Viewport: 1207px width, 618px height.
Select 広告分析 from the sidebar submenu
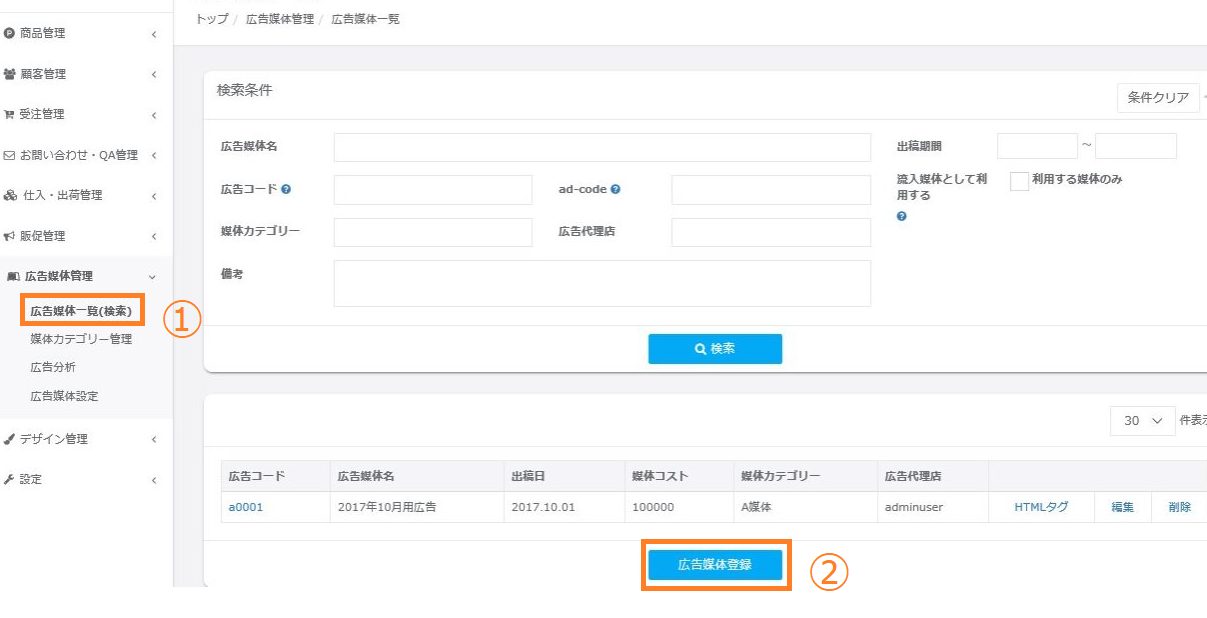tap(53, 367)
